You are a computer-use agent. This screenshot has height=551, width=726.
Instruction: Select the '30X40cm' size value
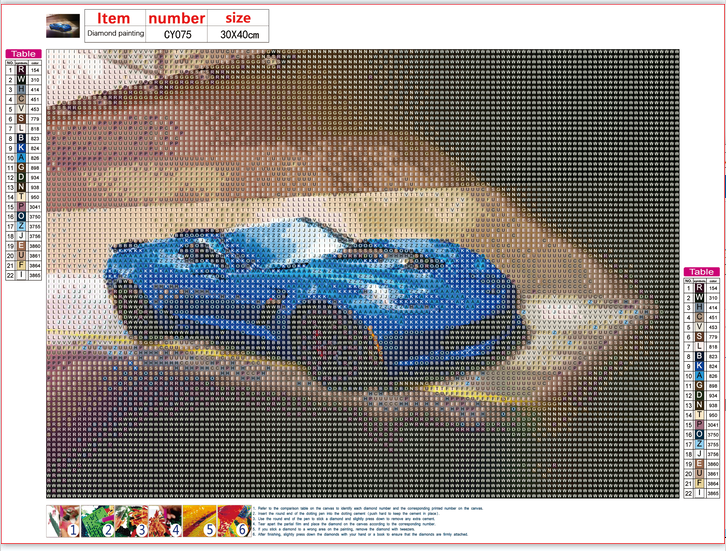pos(238,34)
